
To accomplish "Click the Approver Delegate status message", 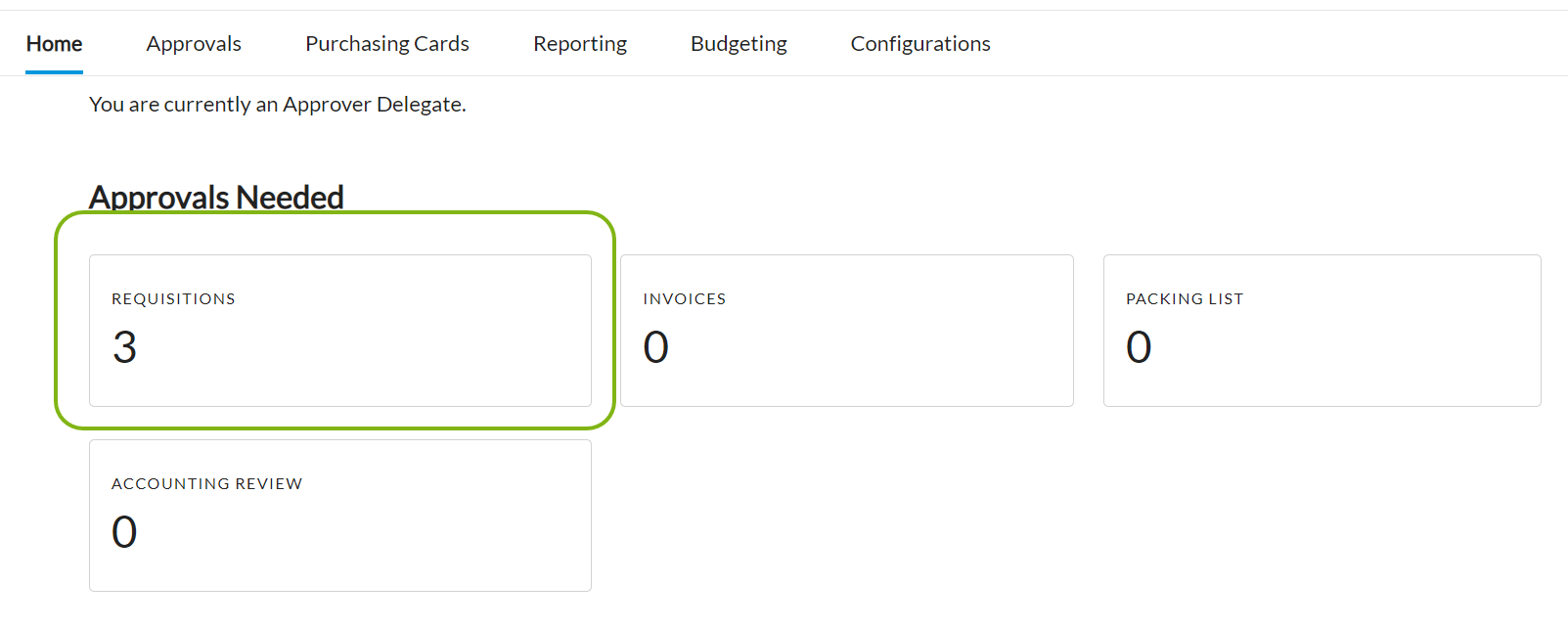I will click(278, 105).
